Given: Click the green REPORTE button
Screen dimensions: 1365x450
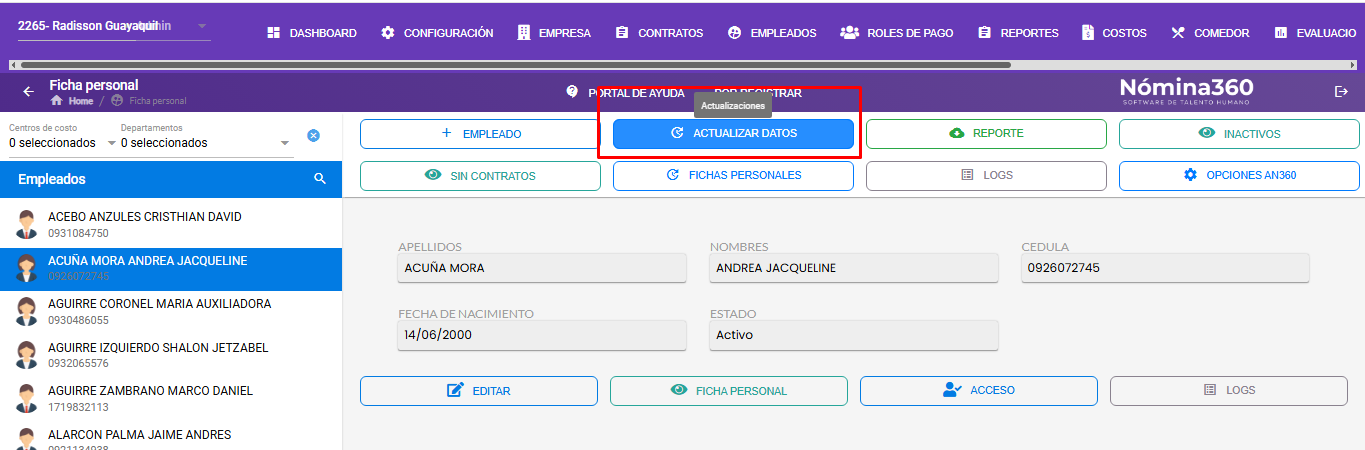Looking at the screenshot, I should (986, 134).
